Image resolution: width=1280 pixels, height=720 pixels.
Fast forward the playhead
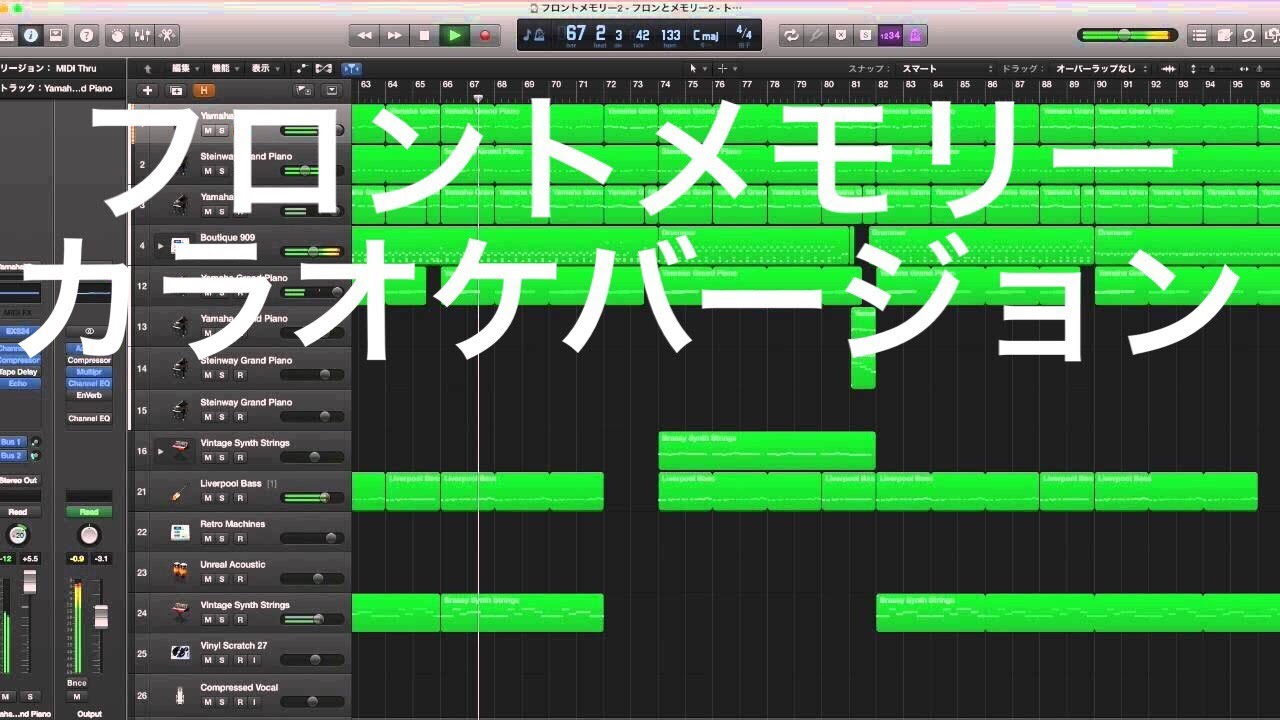(x=394, y=35)
